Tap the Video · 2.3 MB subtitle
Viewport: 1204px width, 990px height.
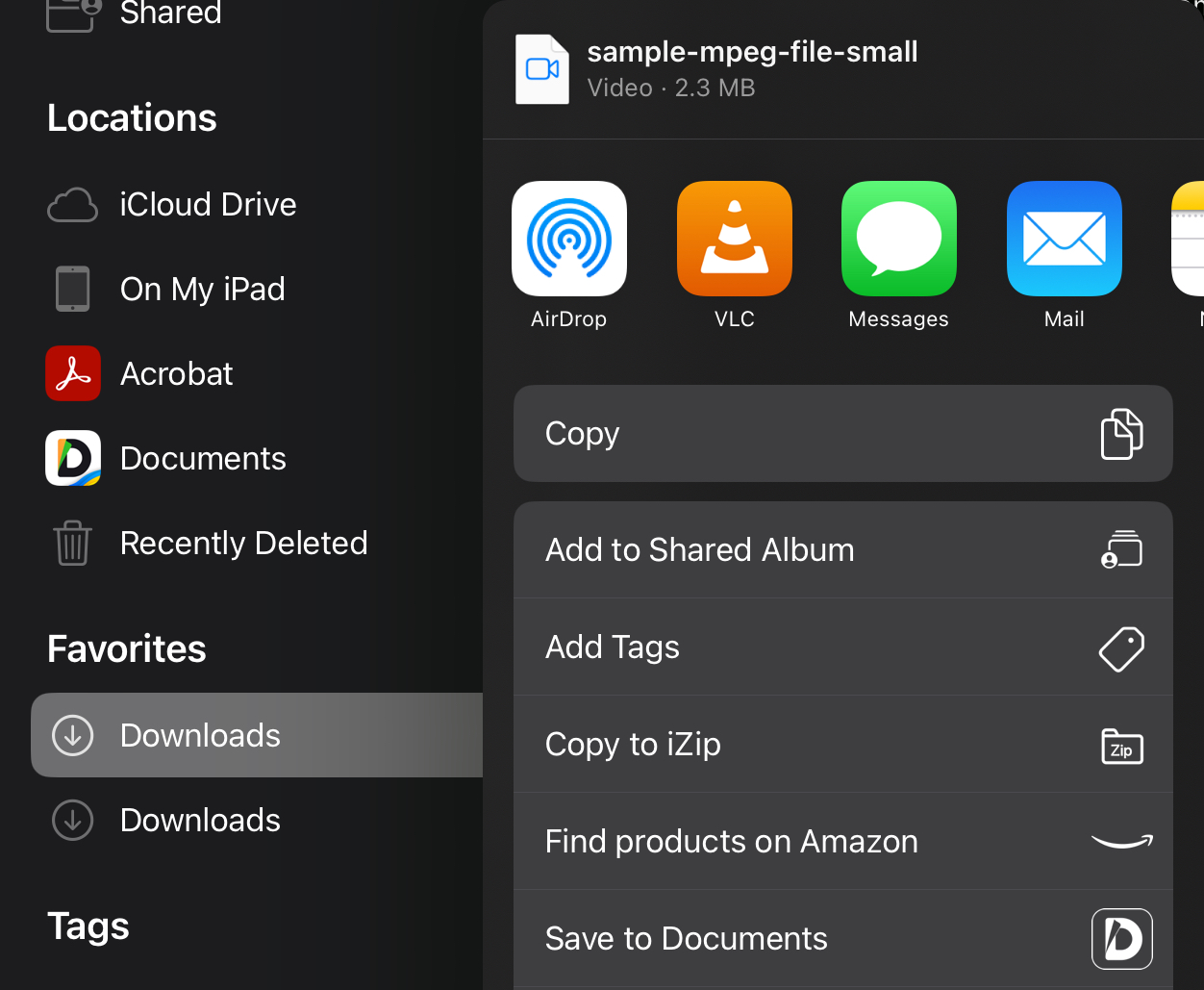(671, 89)
